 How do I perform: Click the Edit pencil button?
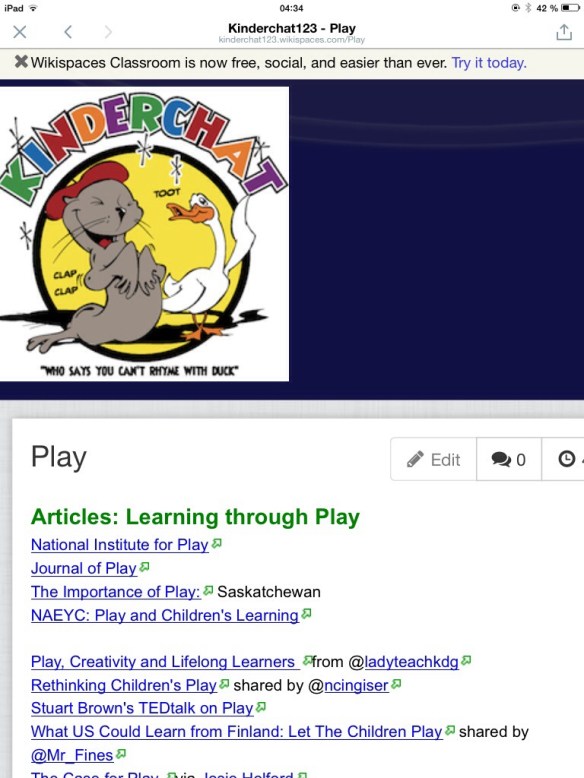coord(434,459)
